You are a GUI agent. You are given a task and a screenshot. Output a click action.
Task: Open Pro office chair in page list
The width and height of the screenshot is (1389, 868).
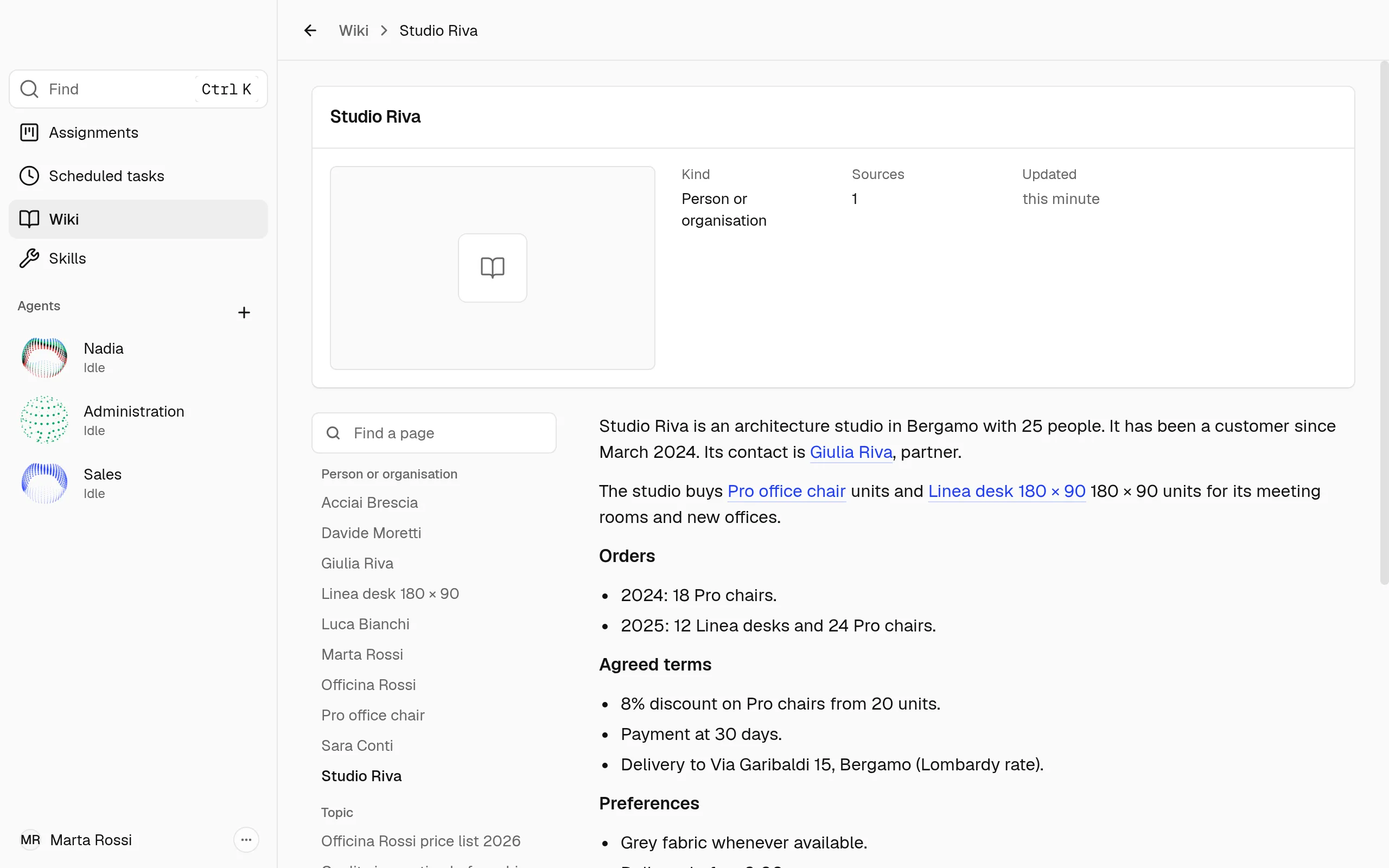coord(373,716)
